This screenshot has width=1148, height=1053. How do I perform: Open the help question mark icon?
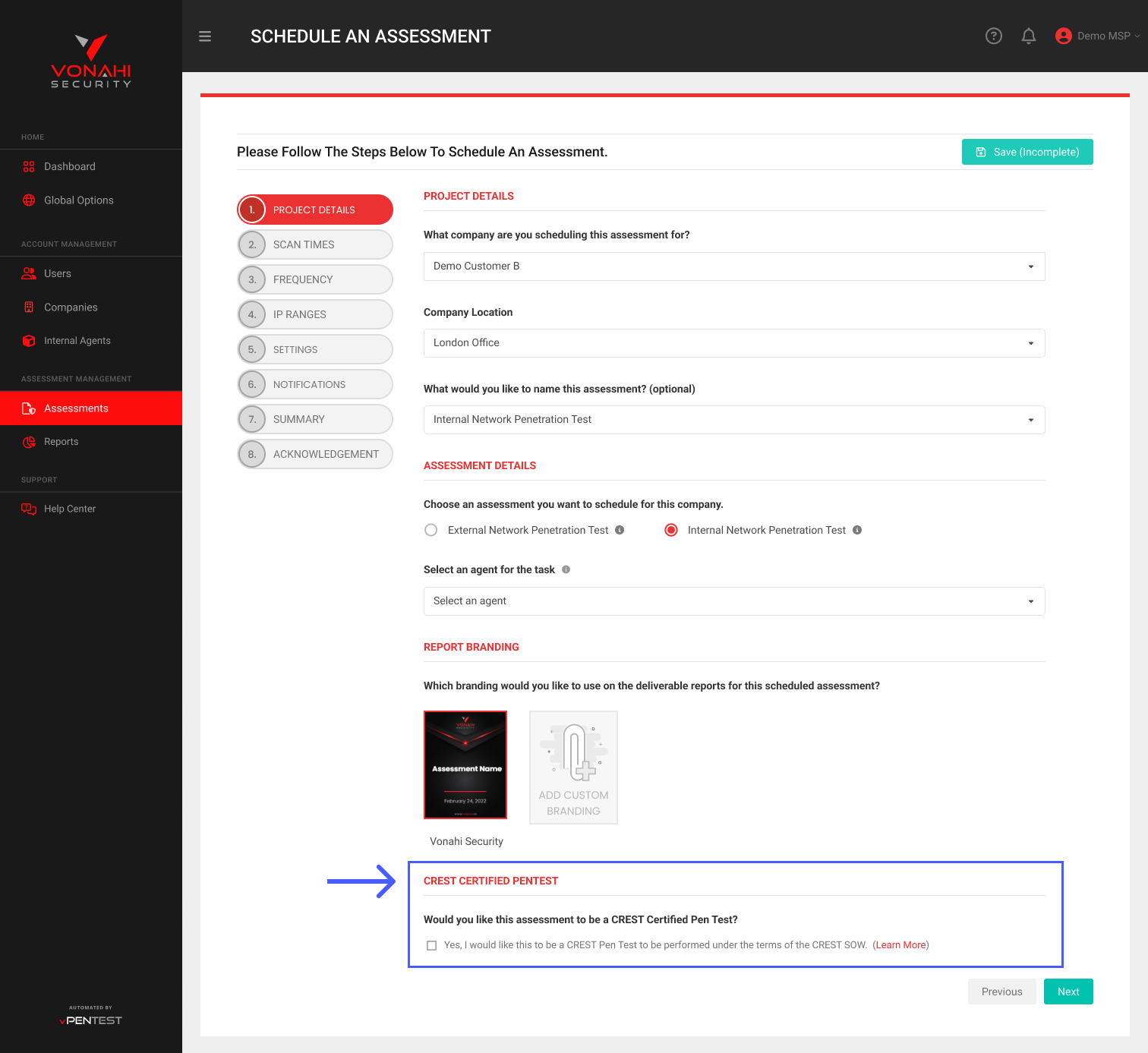click(993, 36)
